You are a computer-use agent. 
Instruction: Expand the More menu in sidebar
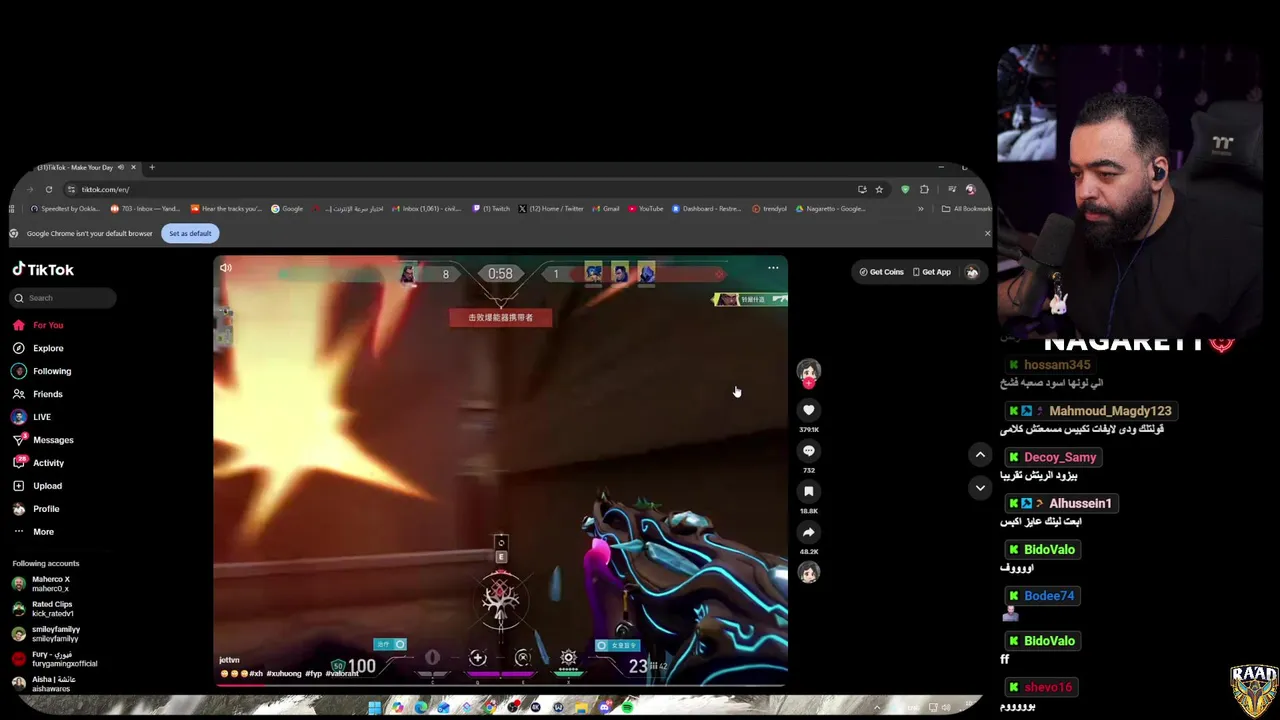33,532
